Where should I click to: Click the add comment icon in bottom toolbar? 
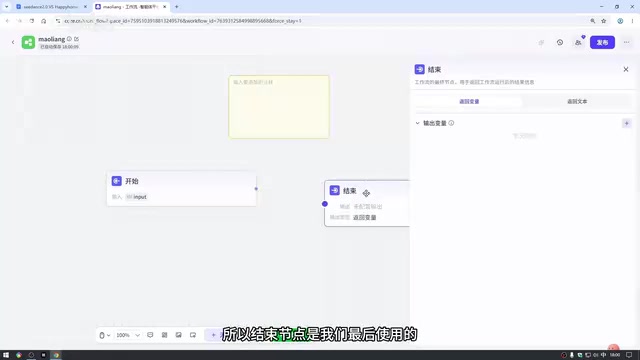150,335
